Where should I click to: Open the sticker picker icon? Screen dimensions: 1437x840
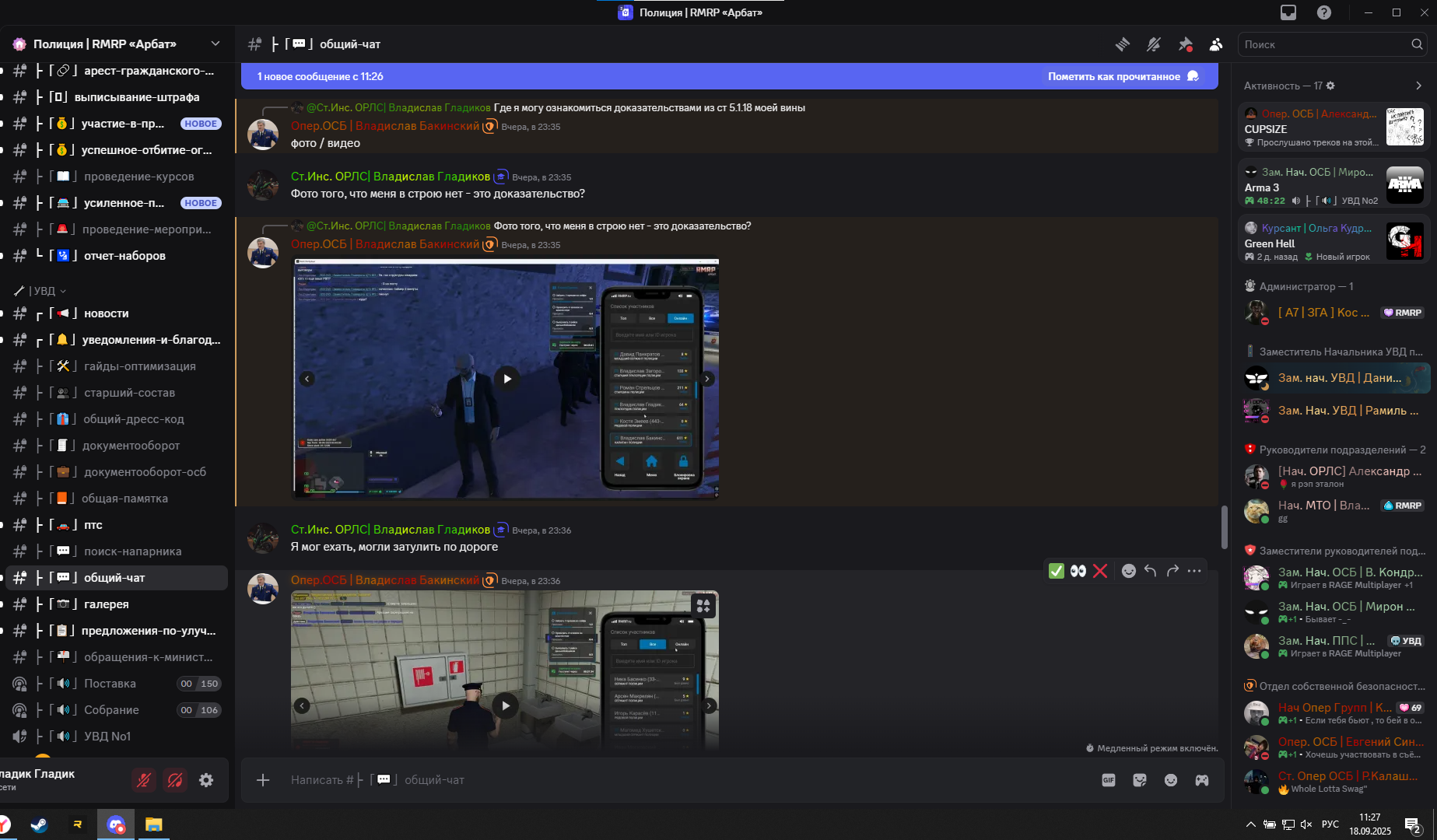[1140, 780]
